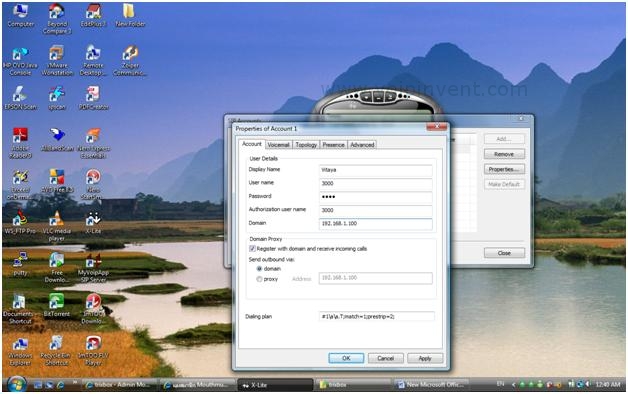This screenshot has width=628, height=394.
Task: Select the FLV Player desktop icon
Action: click(x=93, y=351)
